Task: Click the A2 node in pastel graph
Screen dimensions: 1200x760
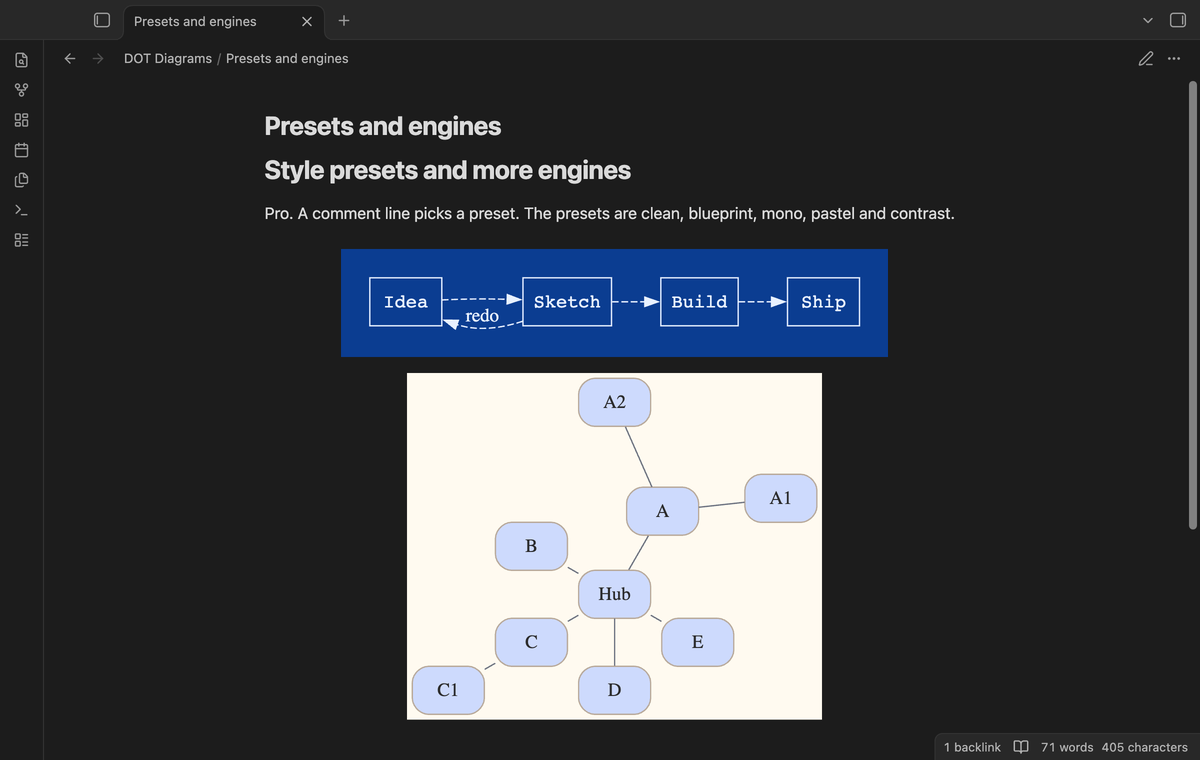Action: 615,402
